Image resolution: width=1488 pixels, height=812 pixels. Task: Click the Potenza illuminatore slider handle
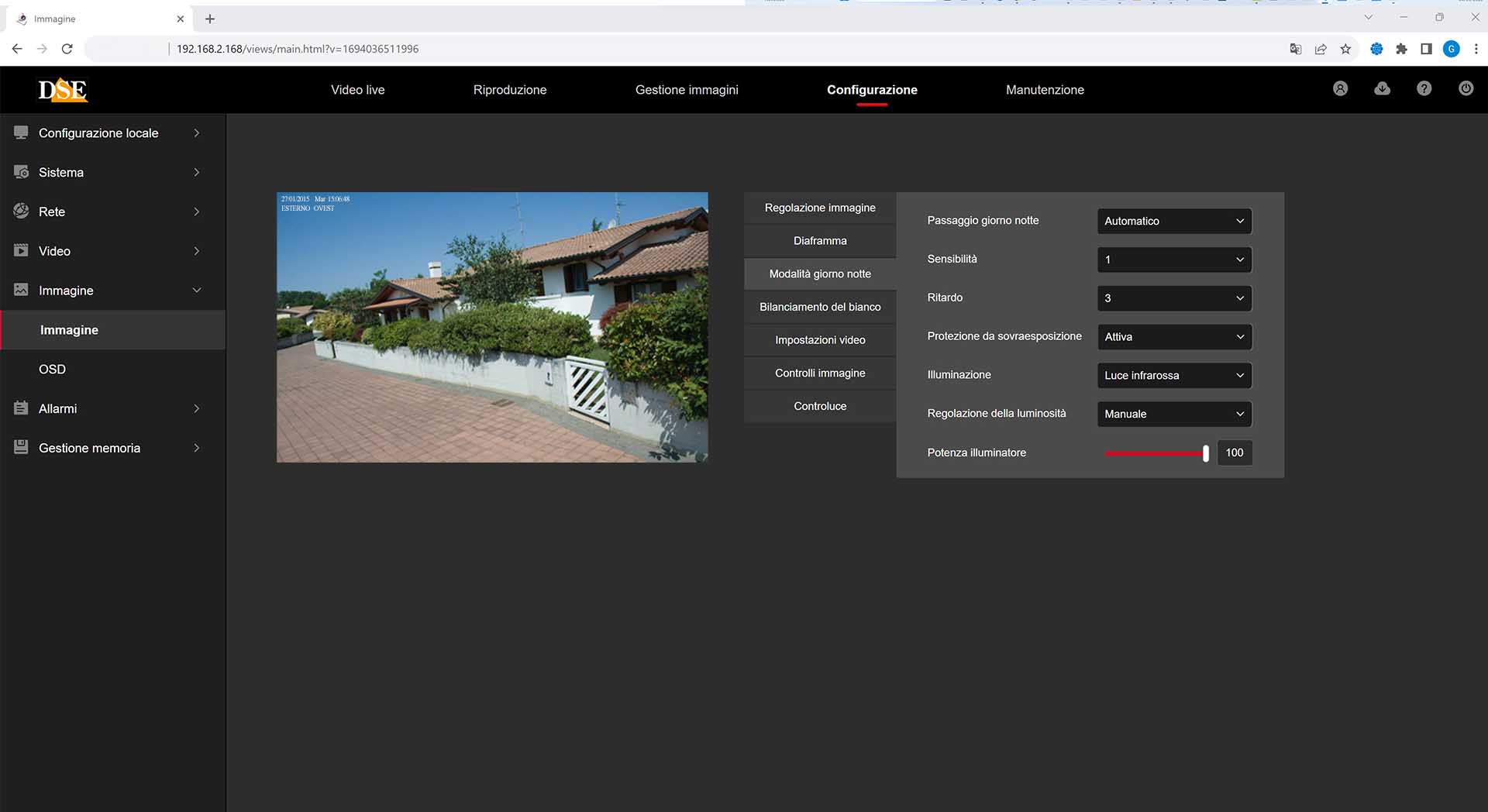click(x=1205, y=453)
